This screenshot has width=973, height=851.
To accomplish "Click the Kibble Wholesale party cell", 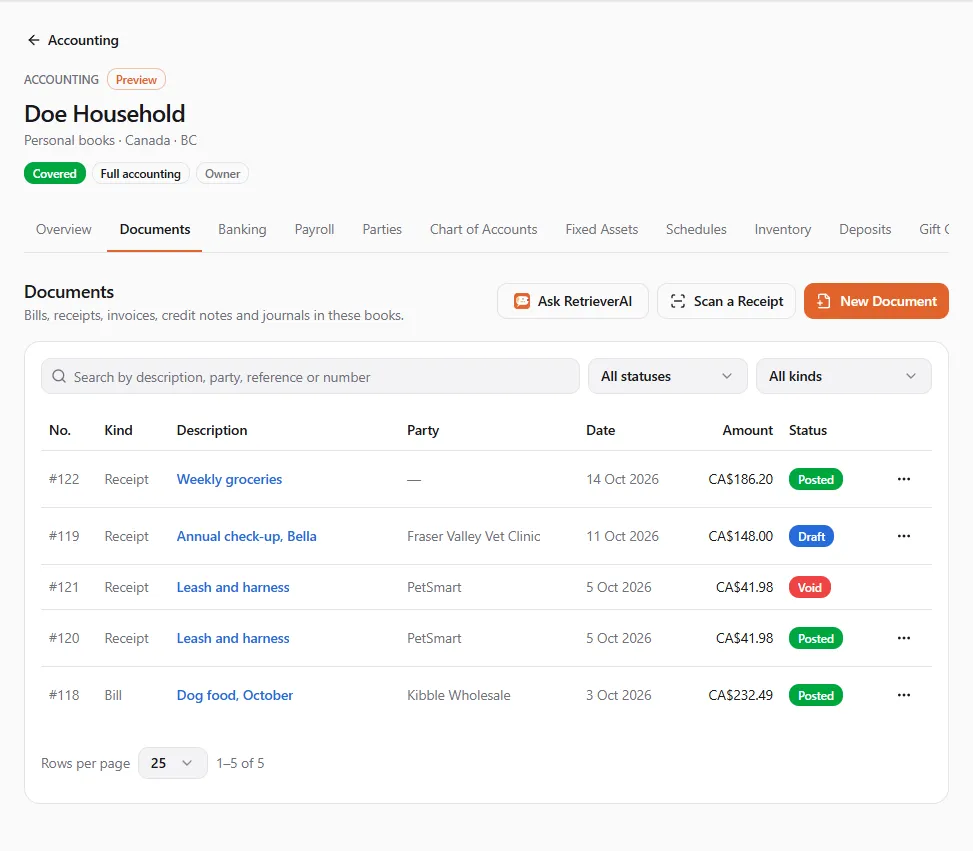I will [459, 695].
